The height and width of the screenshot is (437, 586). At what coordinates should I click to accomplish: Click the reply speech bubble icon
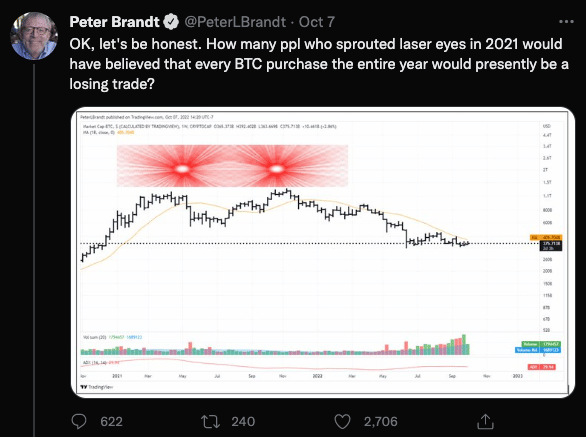(79, 421)
